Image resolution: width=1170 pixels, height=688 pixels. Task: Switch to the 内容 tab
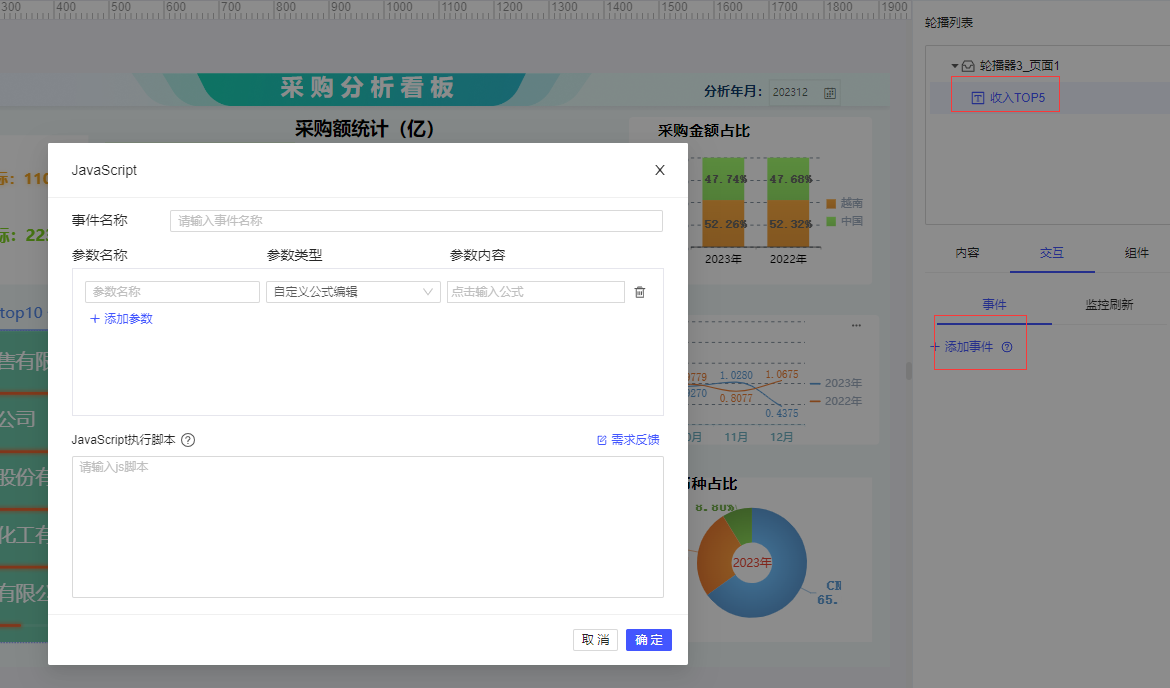tap(967, 253)
